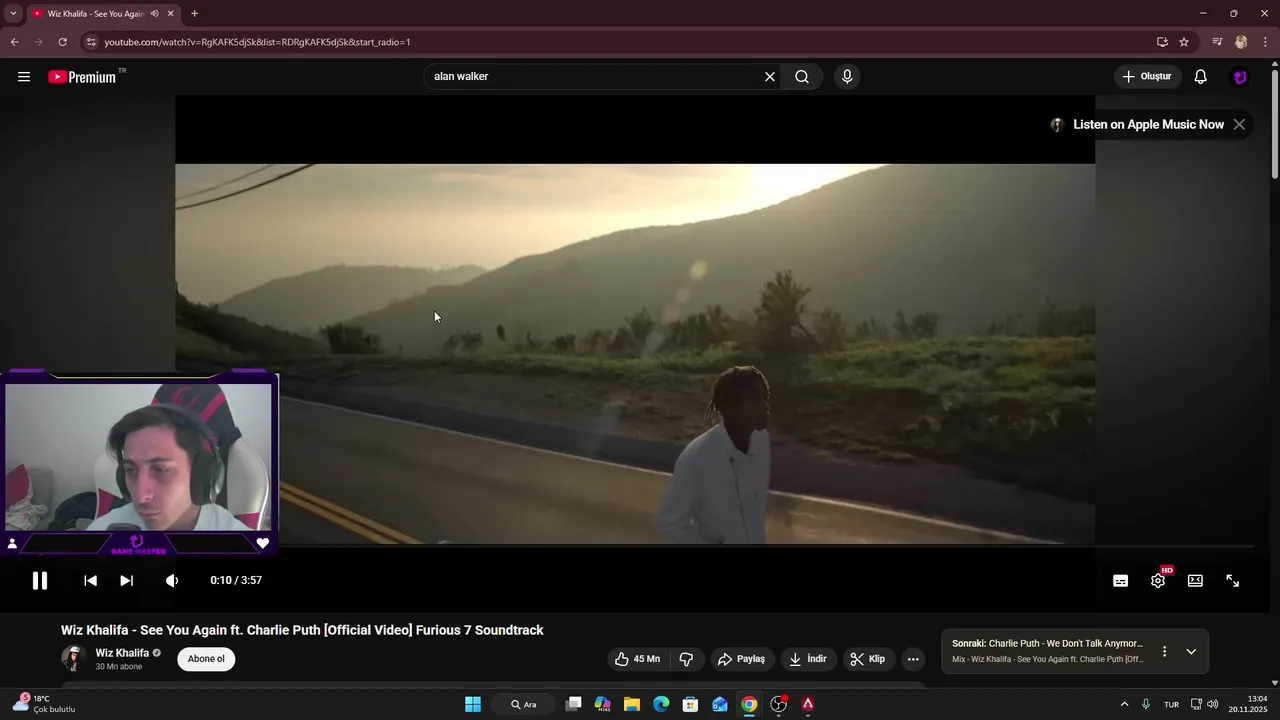
Task: Open YouTube account avatar menu
Action: pyautogui.click(x=1240, y=77)
